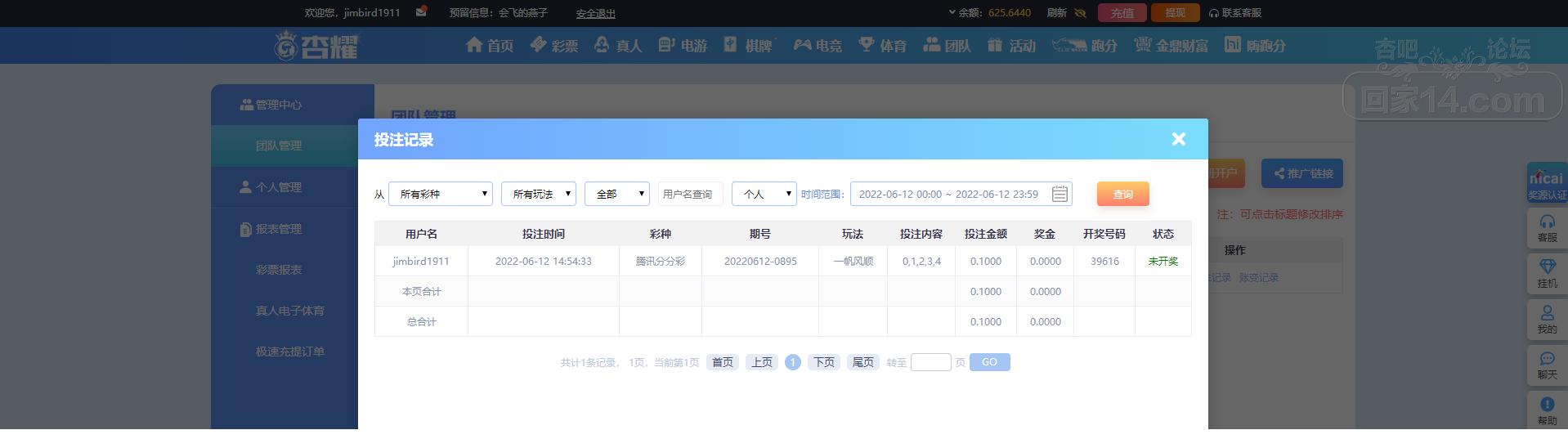Sort by 投注时间 column header

tap(544, 234)
